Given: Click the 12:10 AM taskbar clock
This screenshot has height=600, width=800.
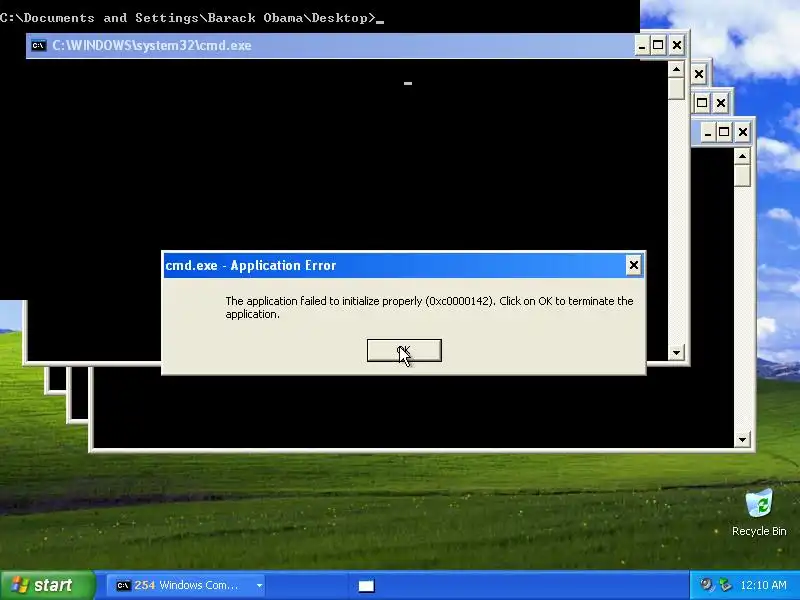Looking at the screenshot, I should click(763, 585).
